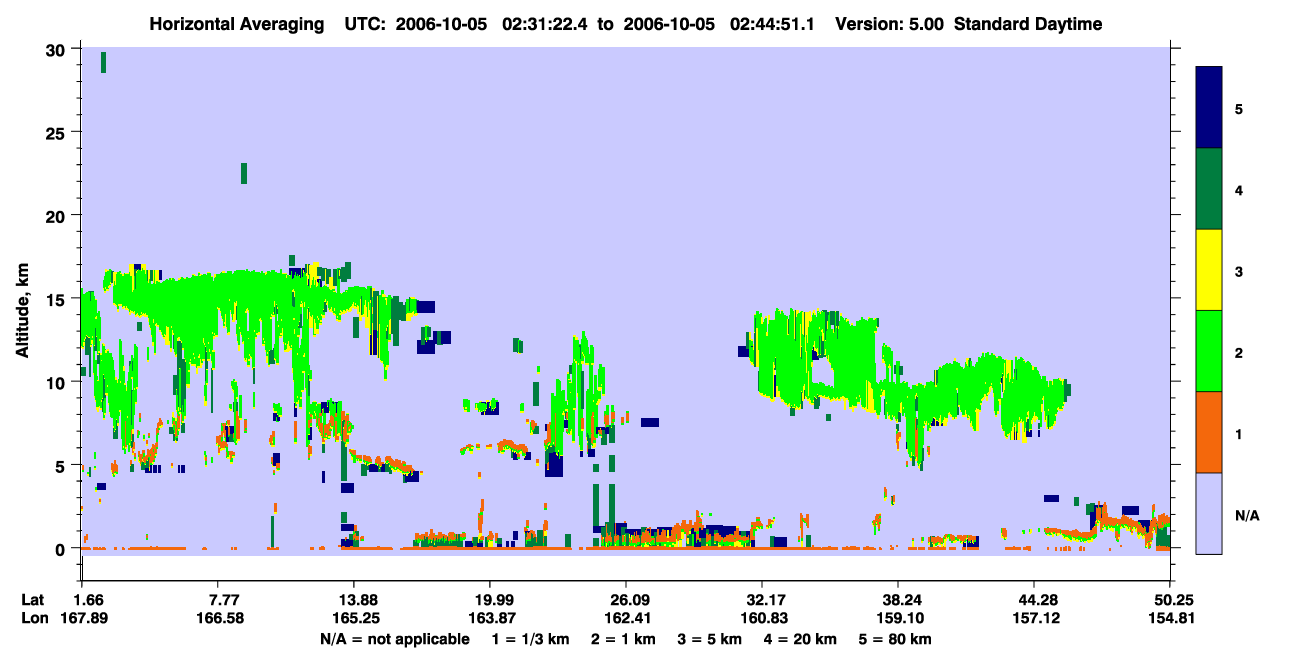Click the 'Version: 5.00' text in the title
1300x667 pixels.
[888, 23]
